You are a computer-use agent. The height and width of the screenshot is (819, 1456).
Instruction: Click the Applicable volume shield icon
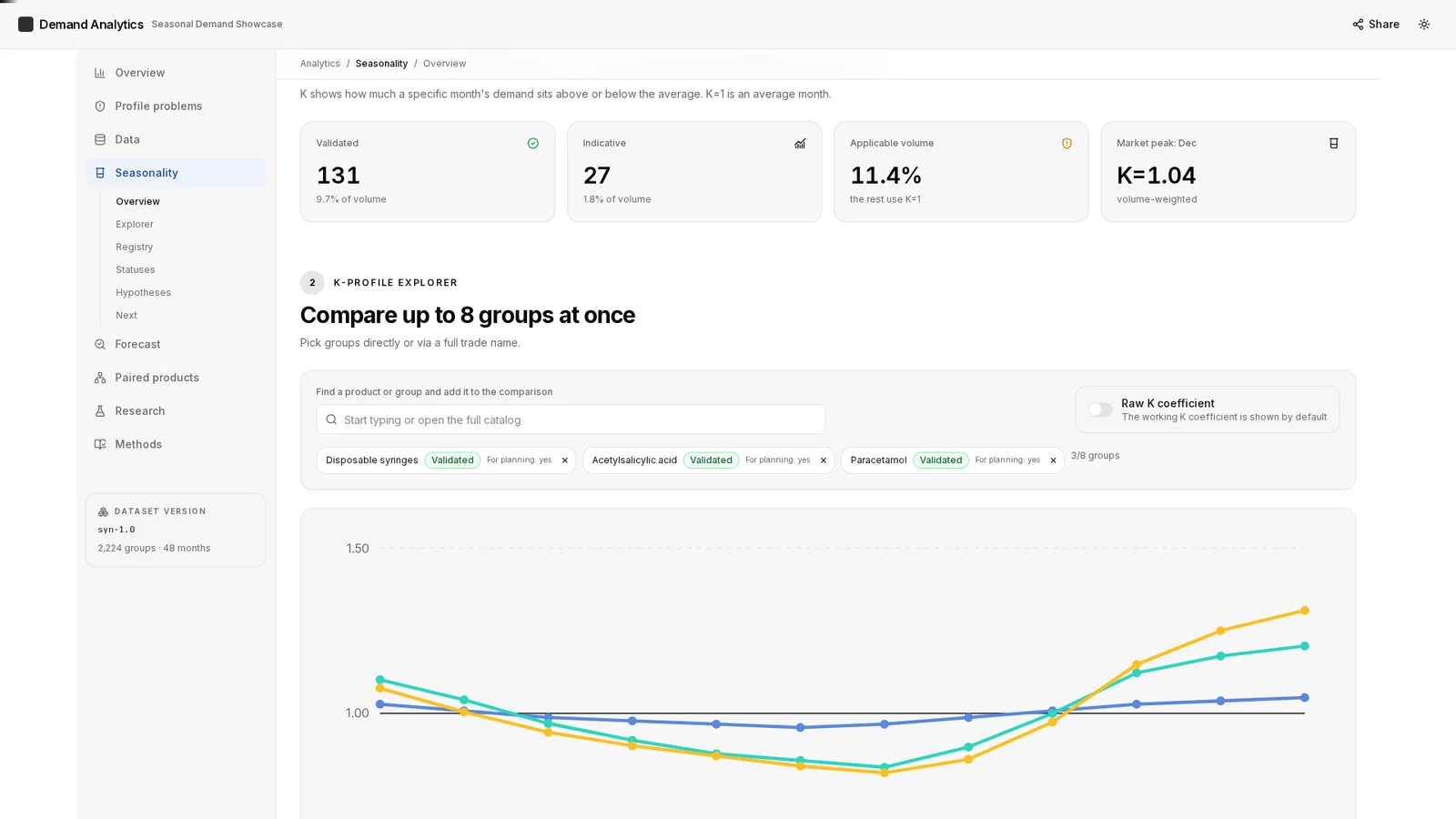(1067, 144)
